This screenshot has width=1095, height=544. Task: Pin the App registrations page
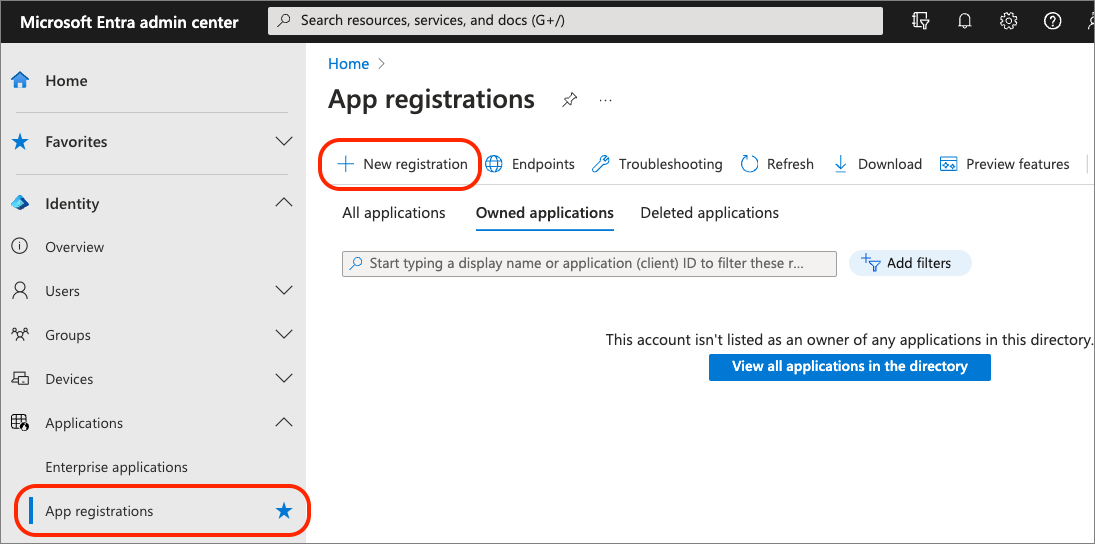click(569, 101)
